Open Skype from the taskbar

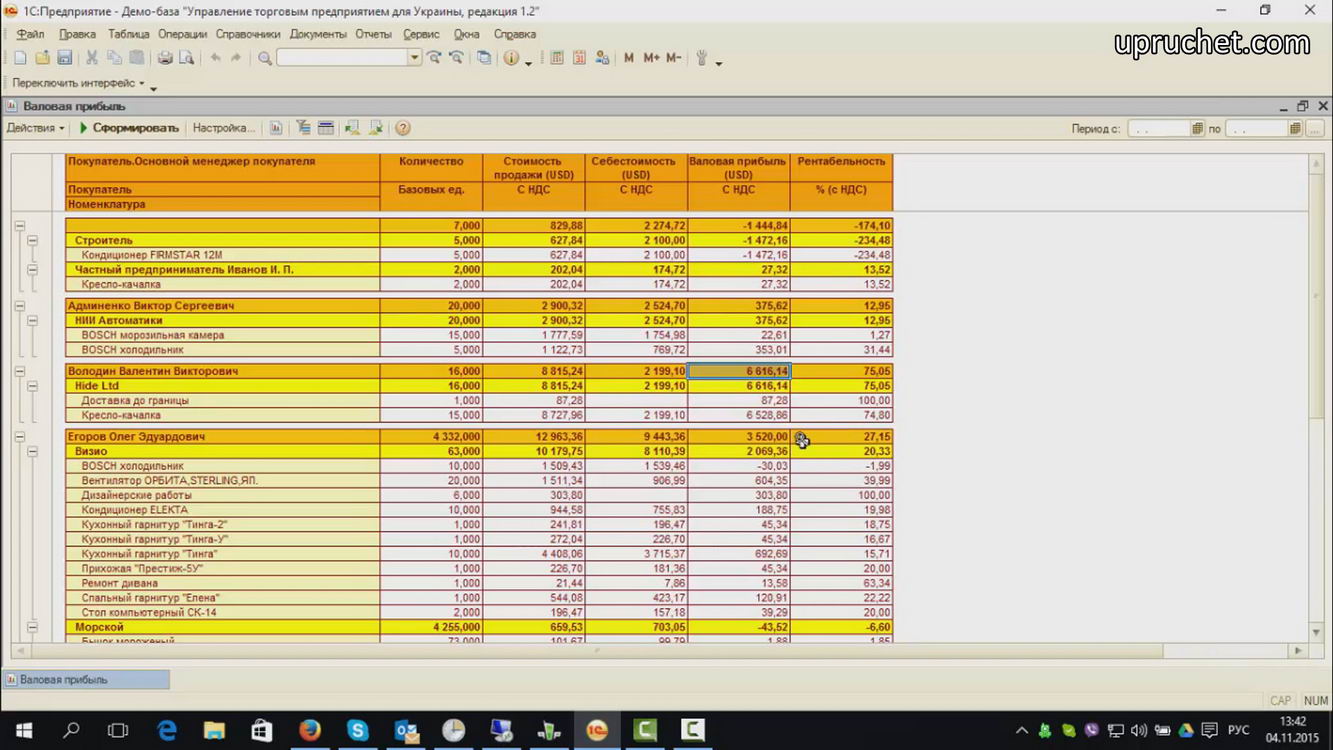[x=357, y=731]
